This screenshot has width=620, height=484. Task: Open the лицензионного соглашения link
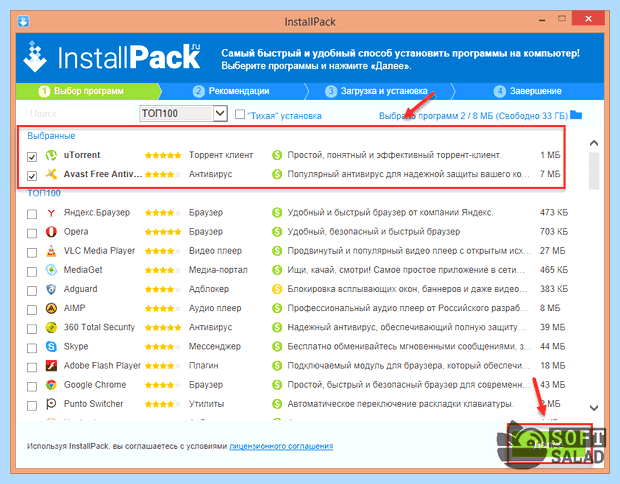coord(281,446)
